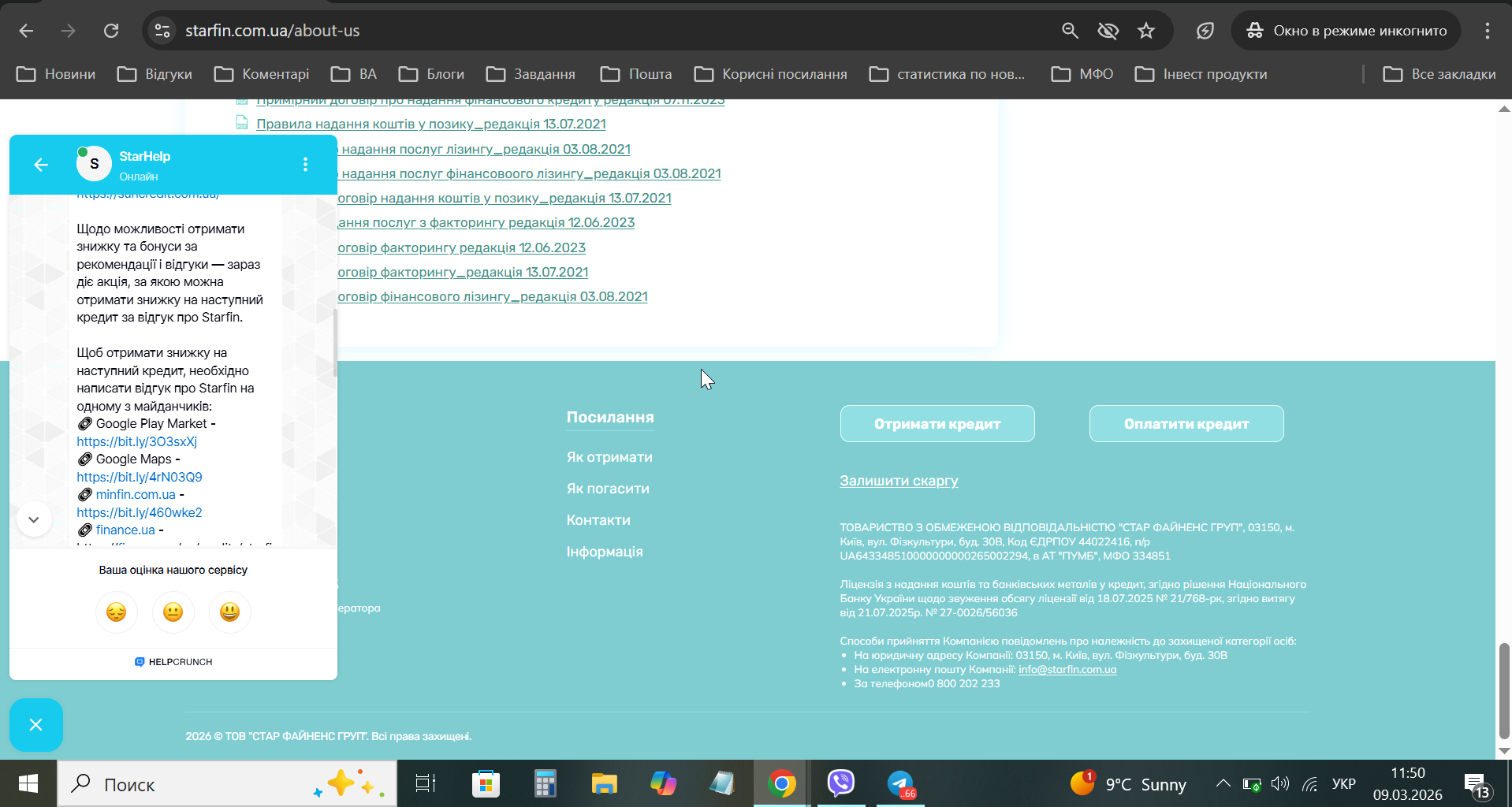Open the Пошта bookmarks folder

click(636, 74)
